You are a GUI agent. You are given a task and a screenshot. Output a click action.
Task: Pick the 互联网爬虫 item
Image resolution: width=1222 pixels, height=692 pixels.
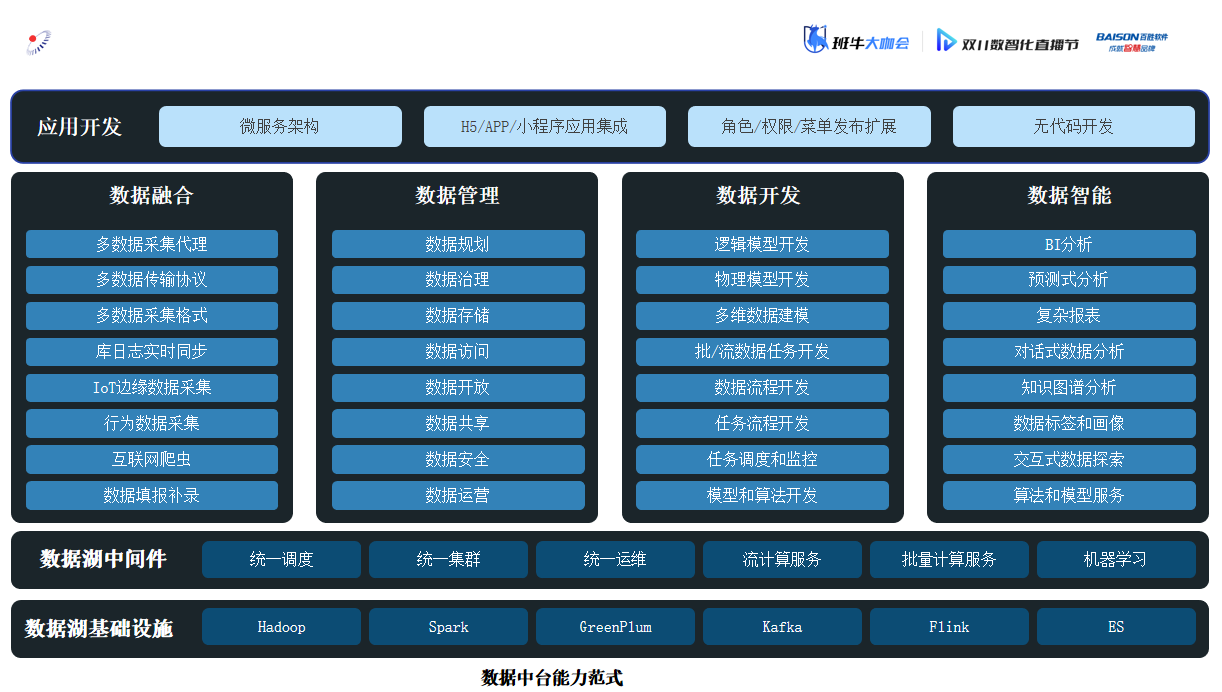[x=152, y=460]
